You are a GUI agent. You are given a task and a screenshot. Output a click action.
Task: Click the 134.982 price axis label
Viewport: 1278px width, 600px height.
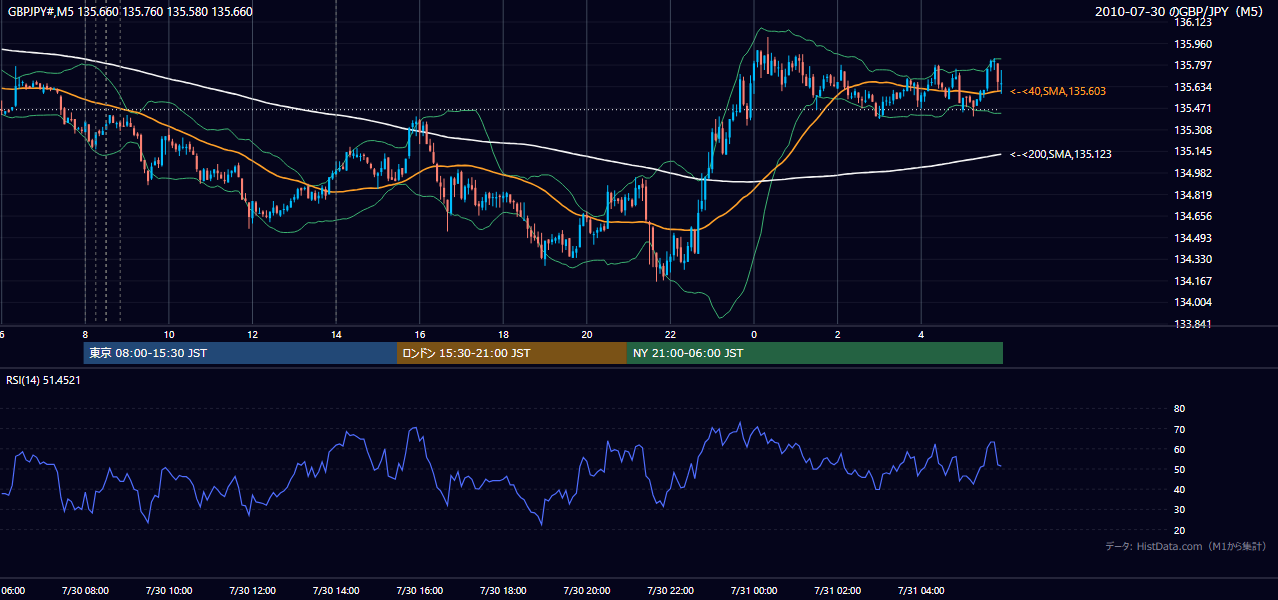pyautogui.click(x=1192, y=173)
